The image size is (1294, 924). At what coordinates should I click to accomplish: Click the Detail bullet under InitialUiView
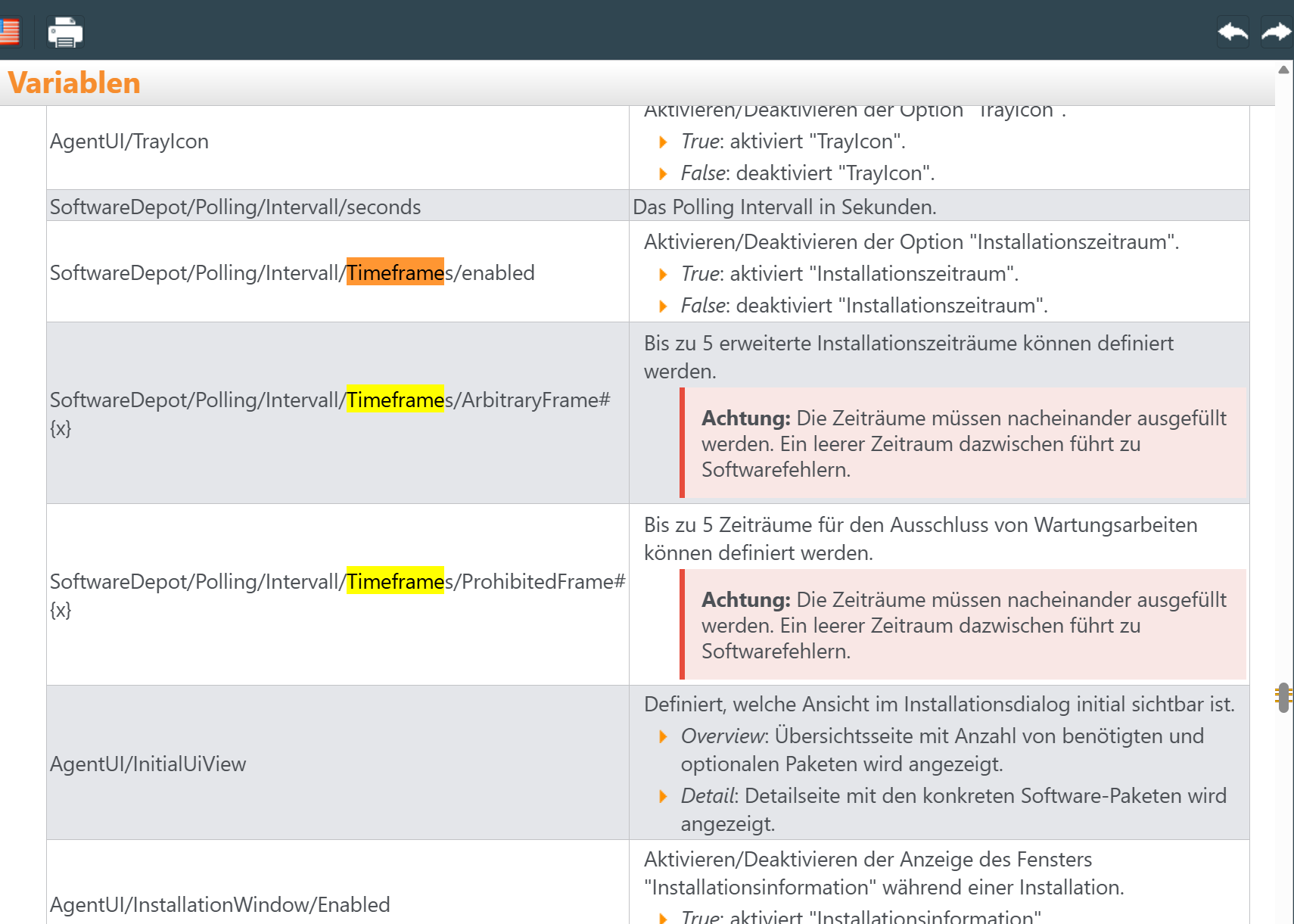(953, 809)
